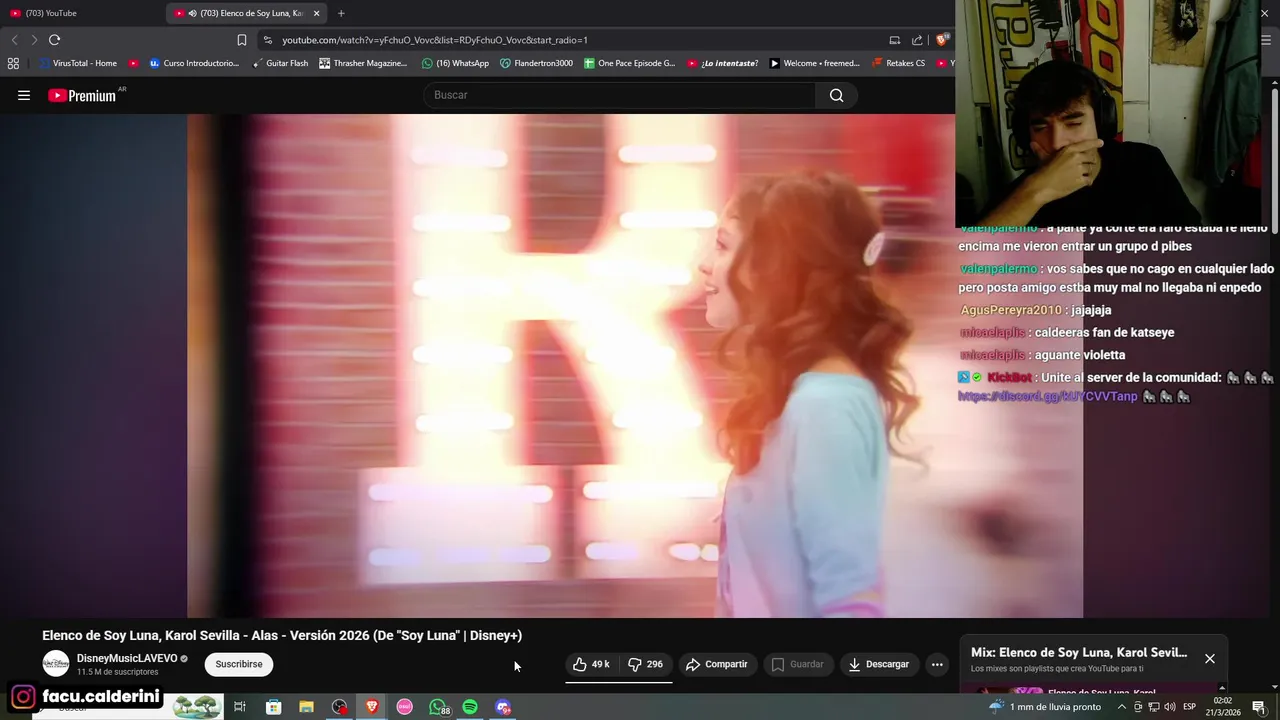
Task: Open OBS Studio from the taskbar
Action: [339, 707]
